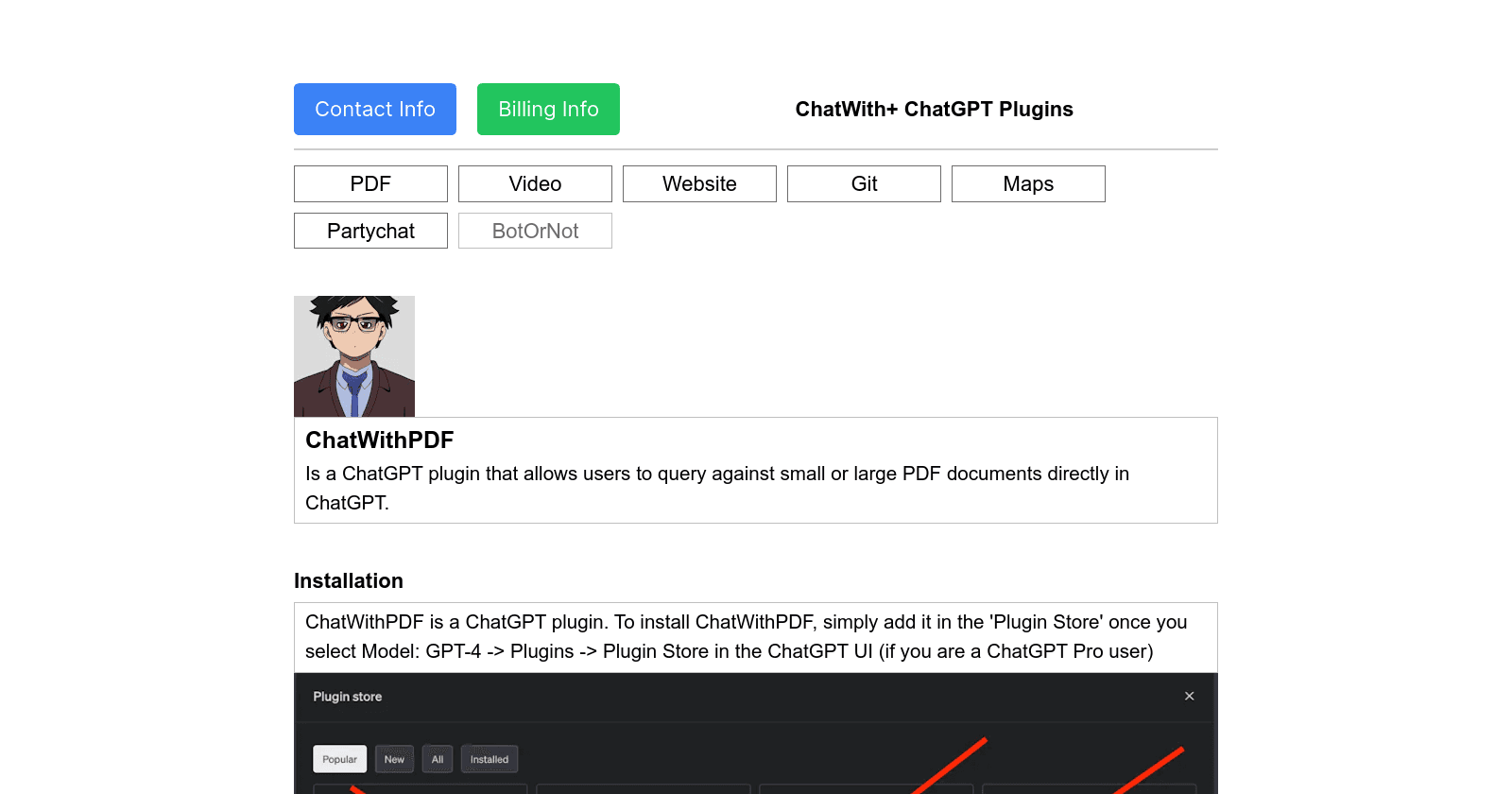Click the text "Is a ChatGPT plugin"
This screenshot has width=1512, height=794.
point(392,474)
